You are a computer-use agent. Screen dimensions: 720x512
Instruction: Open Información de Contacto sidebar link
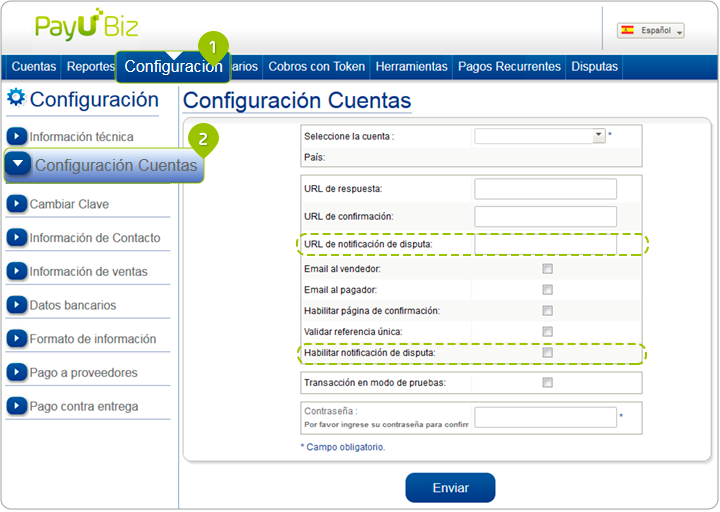point(95,238)
